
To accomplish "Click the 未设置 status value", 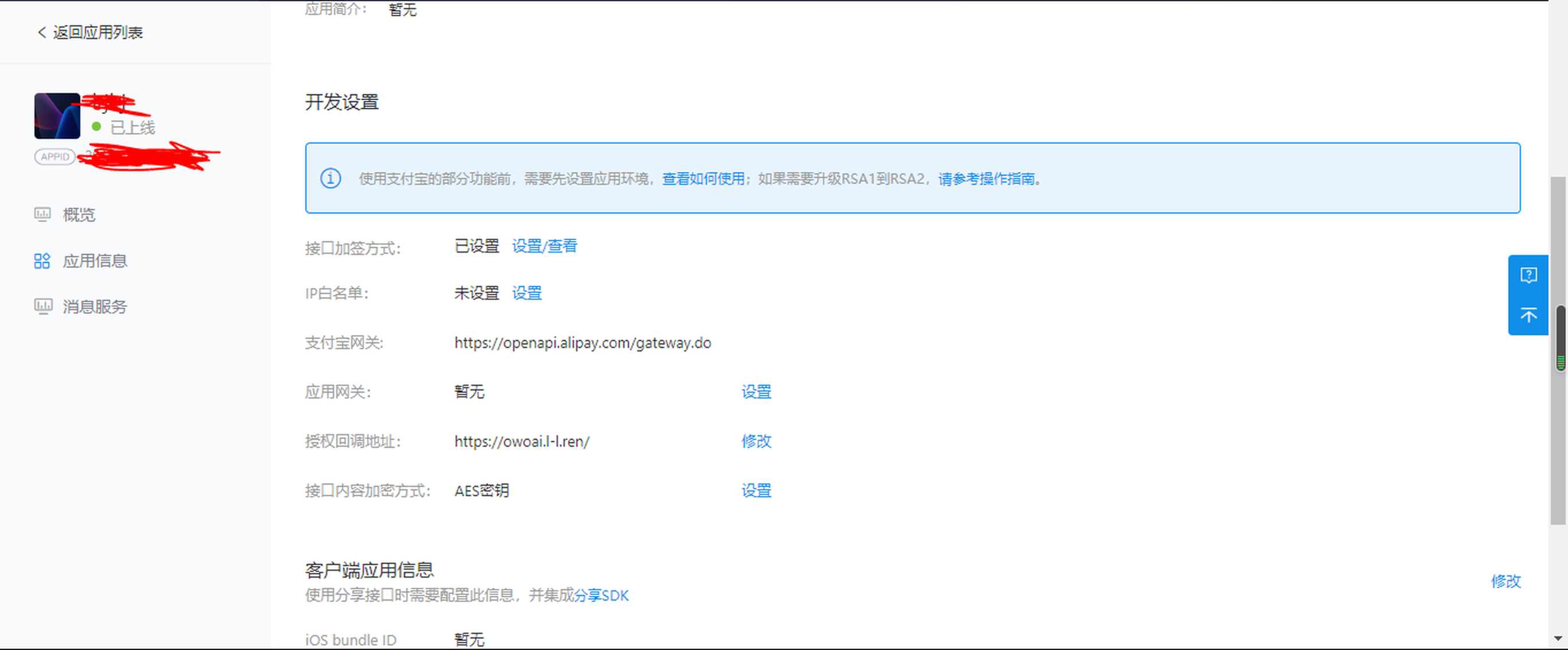I will click(x=476, y=293).
